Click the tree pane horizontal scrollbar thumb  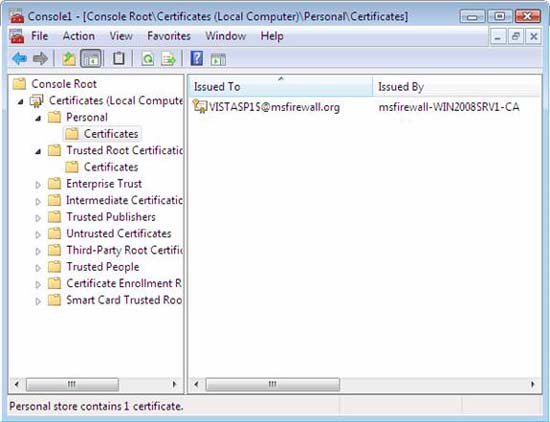[72, 384]
